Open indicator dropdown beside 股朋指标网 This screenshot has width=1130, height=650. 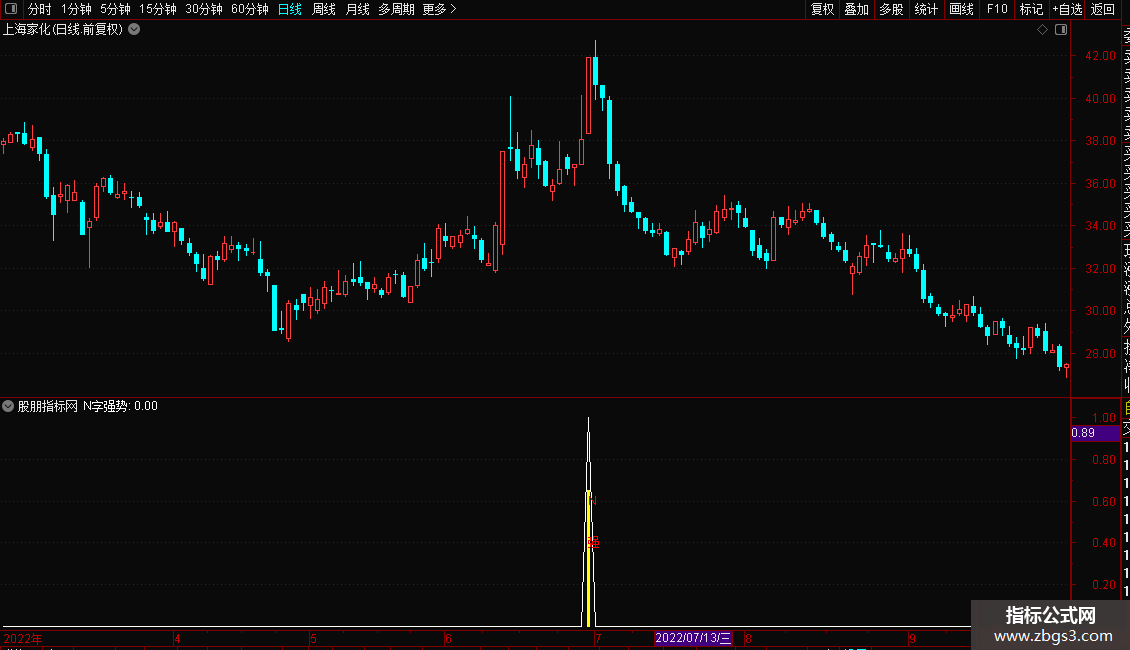tap(8, 406)
